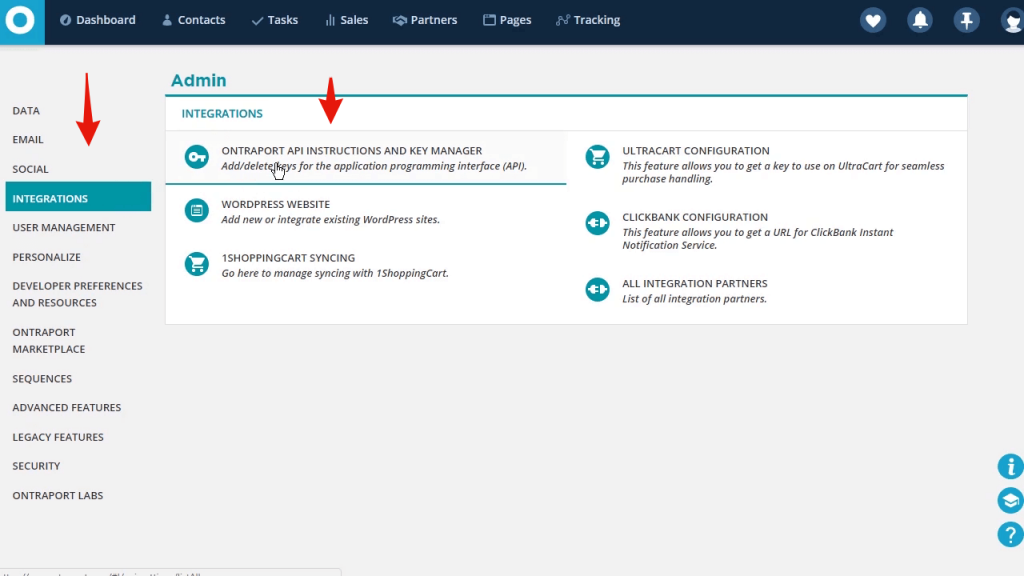Click the pin icon in top bar
This screenshot has height=576, width=1024.
pos(967,20)
